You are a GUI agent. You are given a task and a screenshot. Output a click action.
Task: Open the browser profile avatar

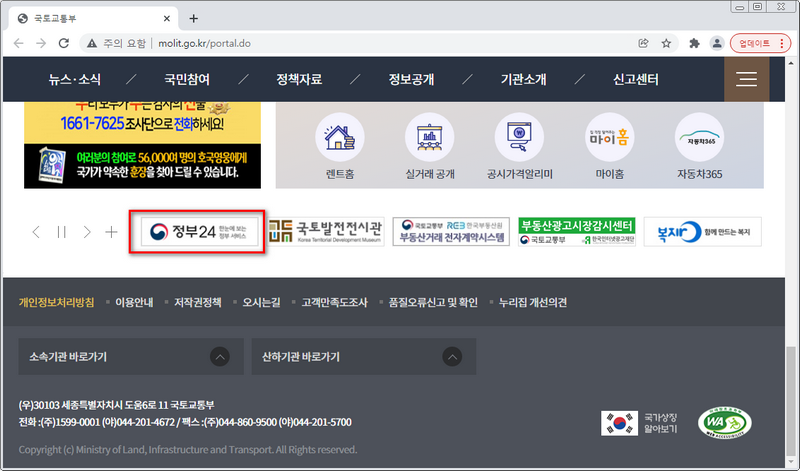[717, 43]
